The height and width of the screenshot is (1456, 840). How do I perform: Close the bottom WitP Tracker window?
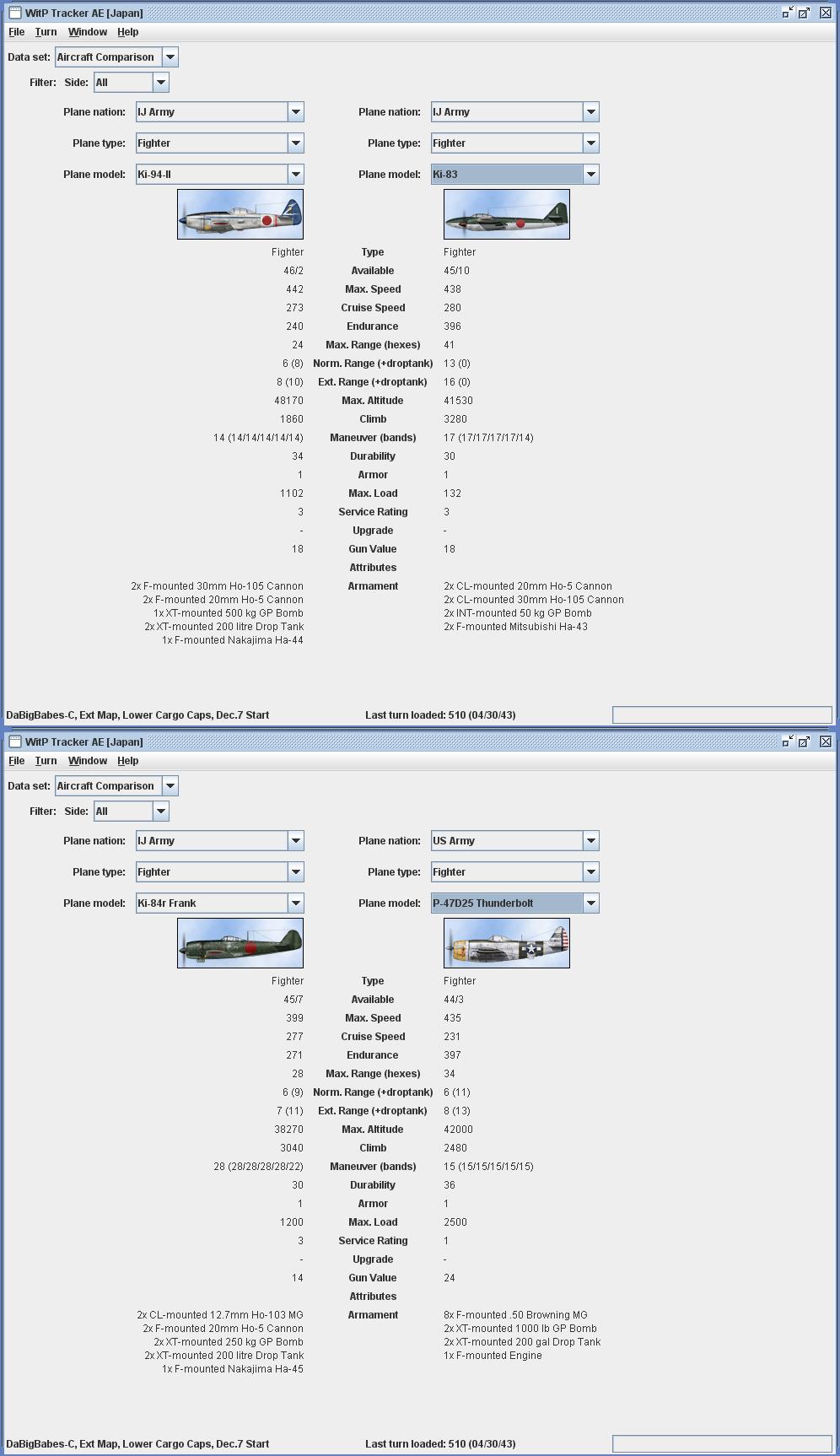tap(826, 741)
